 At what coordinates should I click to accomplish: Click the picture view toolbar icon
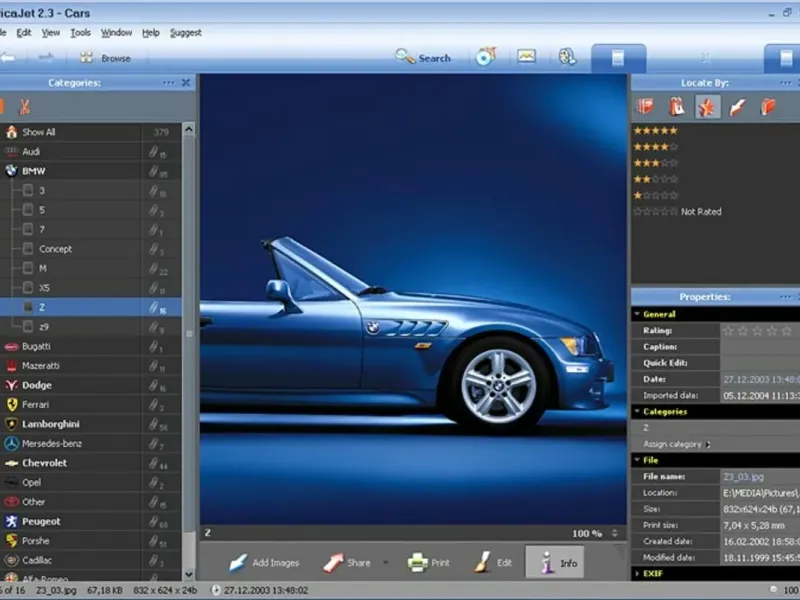click(527, 57)
